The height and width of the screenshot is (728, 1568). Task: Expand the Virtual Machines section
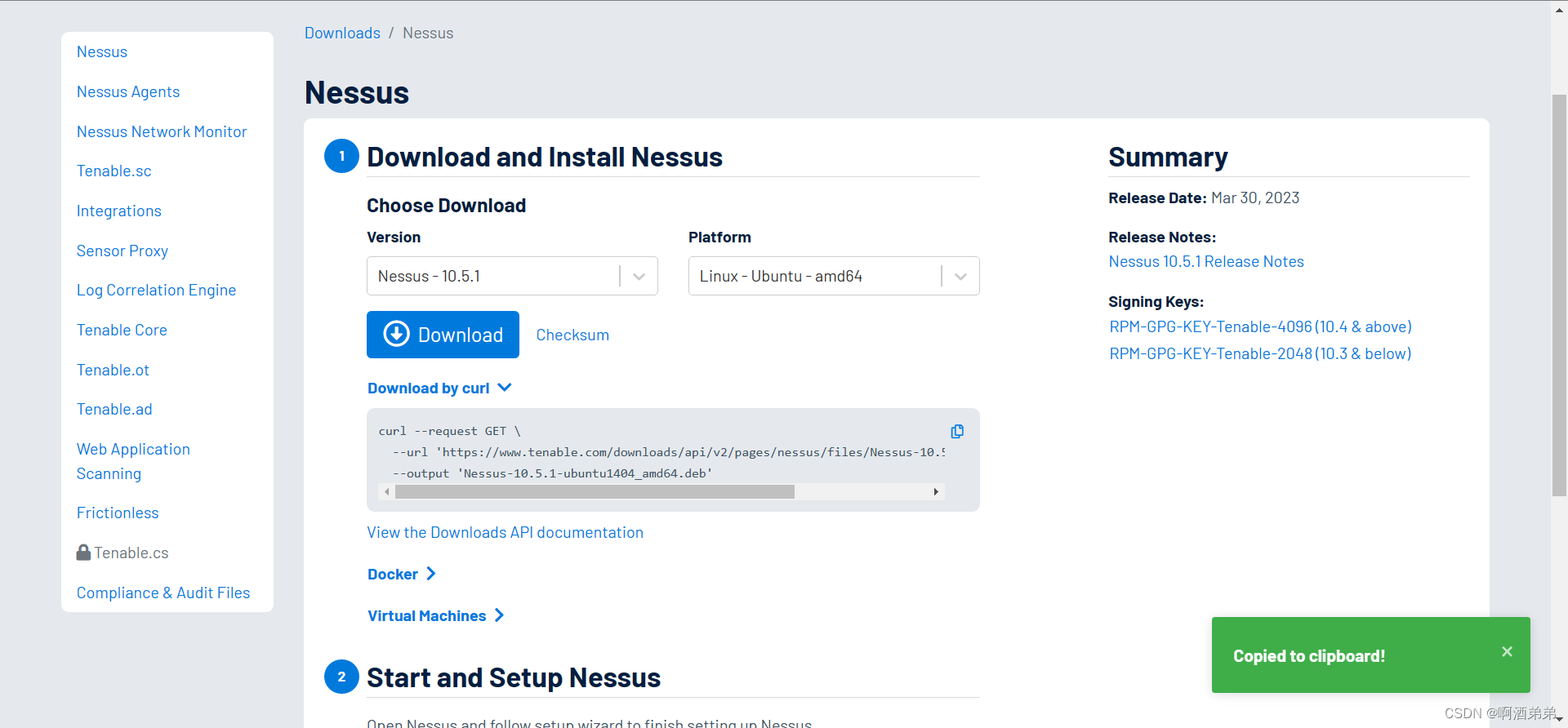[x=436, y=615]
